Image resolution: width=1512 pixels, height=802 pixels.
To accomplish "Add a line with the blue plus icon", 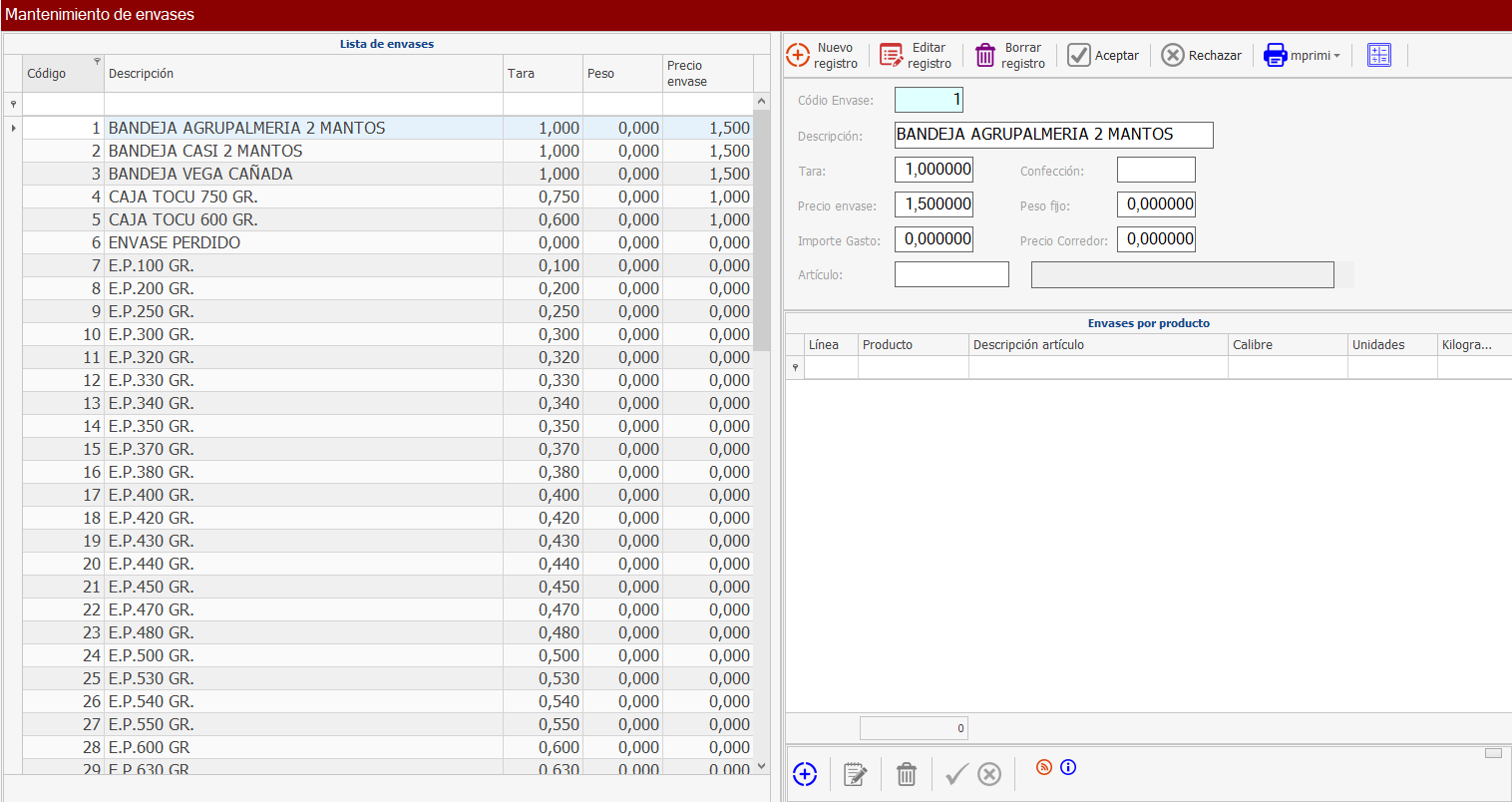I will pyautogui.click(x=805, y=774).
